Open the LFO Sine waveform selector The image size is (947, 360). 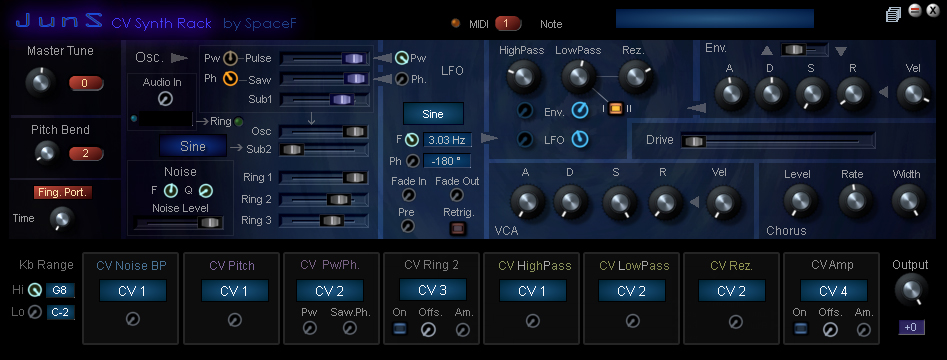[x=433, y=114]
